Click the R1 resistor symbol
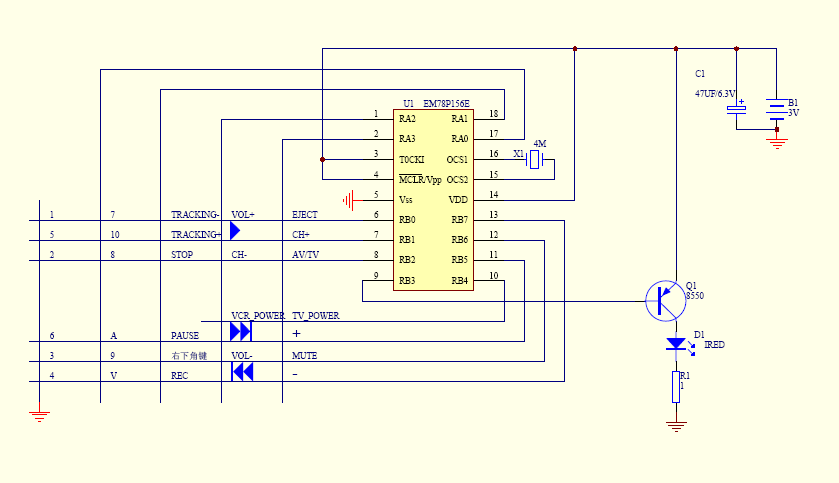 click(x=676, y=387)
